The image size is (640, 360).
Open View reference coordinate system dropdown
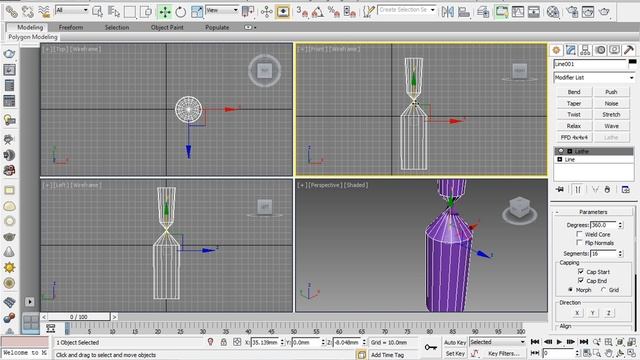point(222,10)
